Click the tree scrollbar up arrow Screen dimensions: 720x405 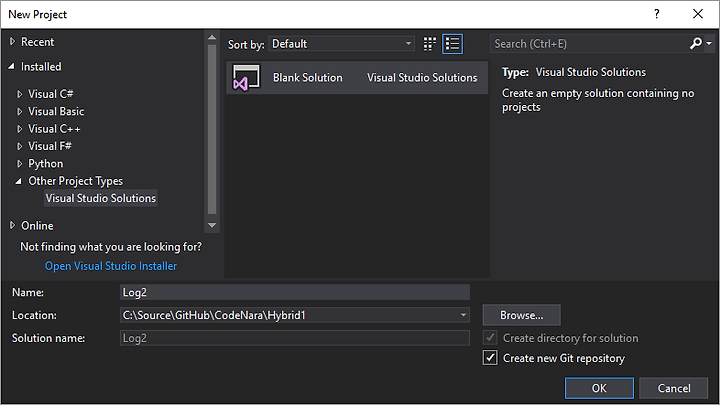click(212, 37)
